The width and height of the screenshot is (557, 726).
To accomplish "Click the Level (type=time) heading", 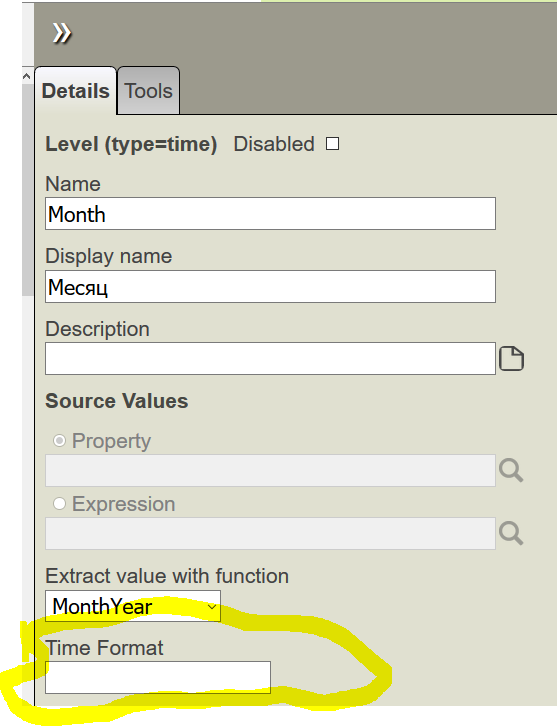I will [131, 144].
